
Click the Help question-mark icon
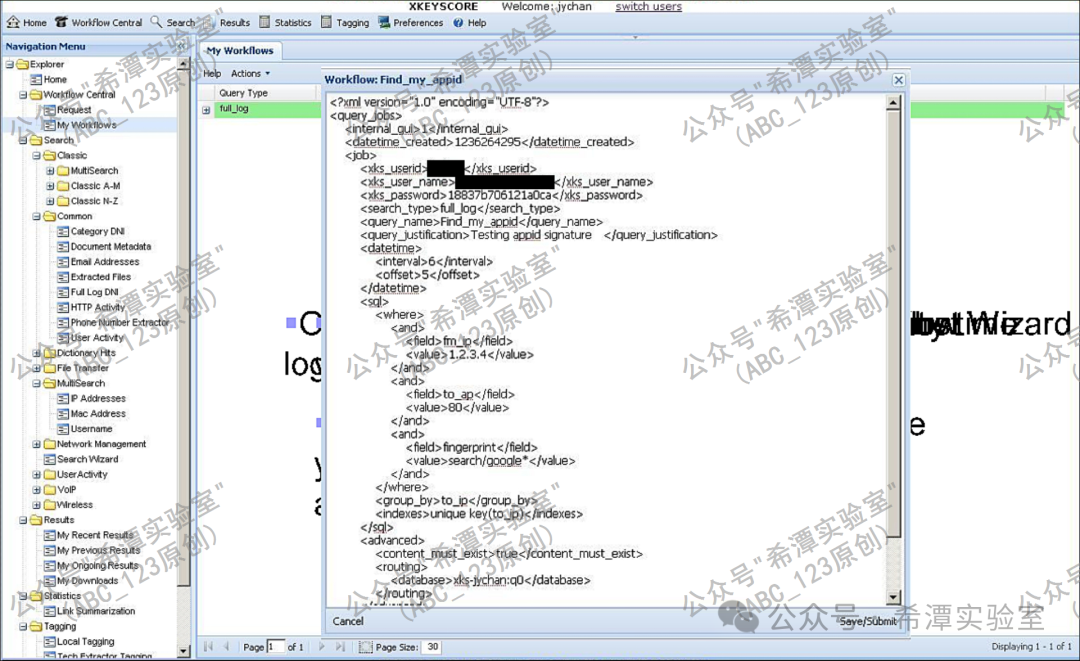(459, 23)
